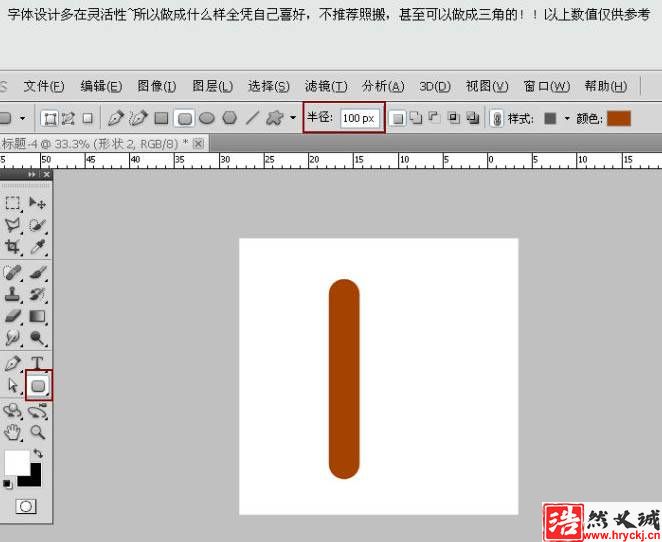The height and width of the screenshot is (542, 662).
Task: Reset default foreground and background colors
Action: point(7,483)
